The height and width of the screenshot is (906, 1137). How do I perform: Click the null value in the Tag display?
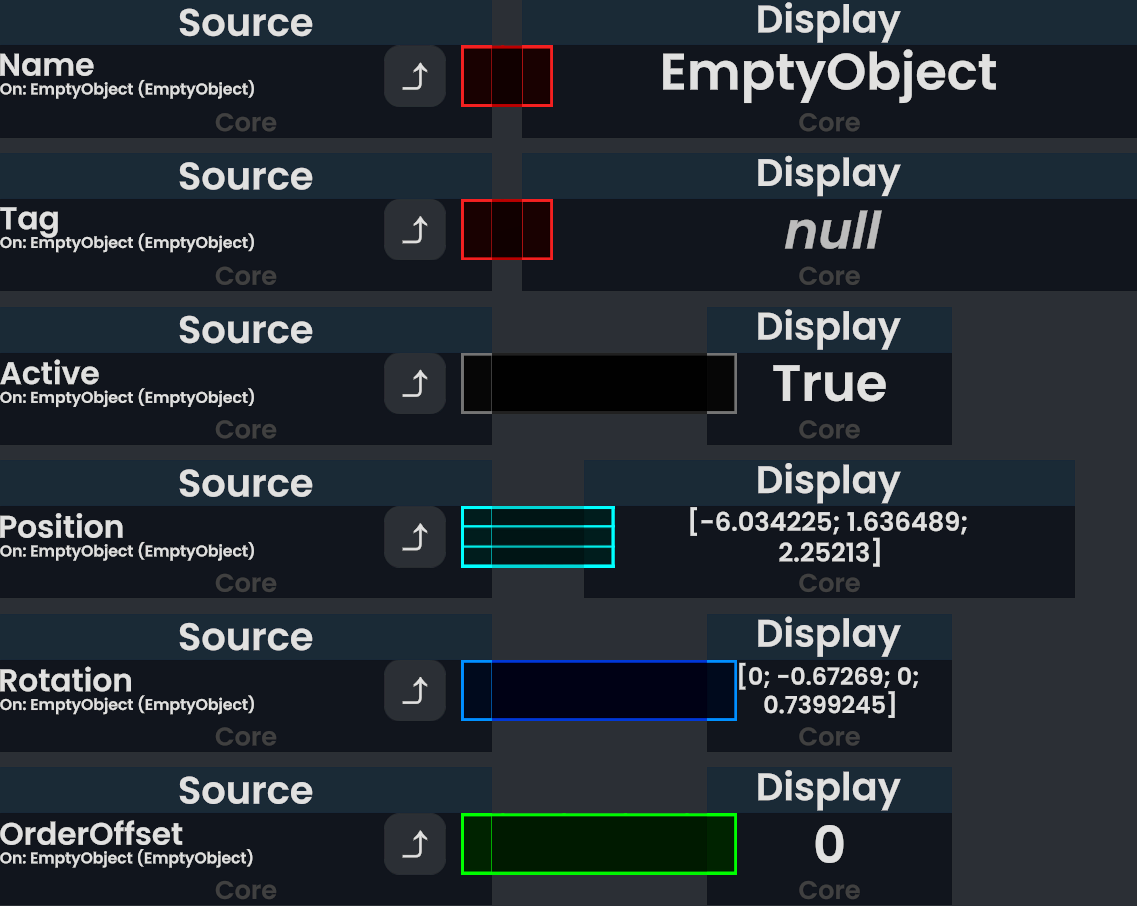830,231
